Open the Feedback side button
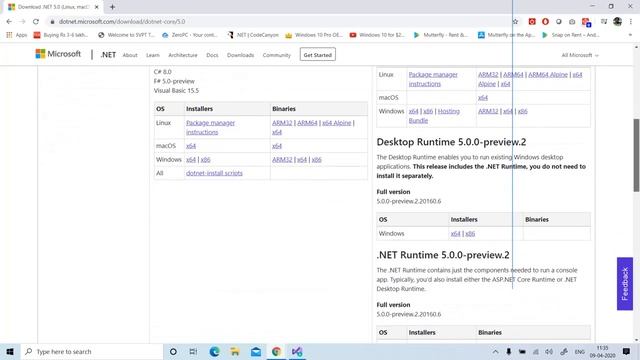 624,284
